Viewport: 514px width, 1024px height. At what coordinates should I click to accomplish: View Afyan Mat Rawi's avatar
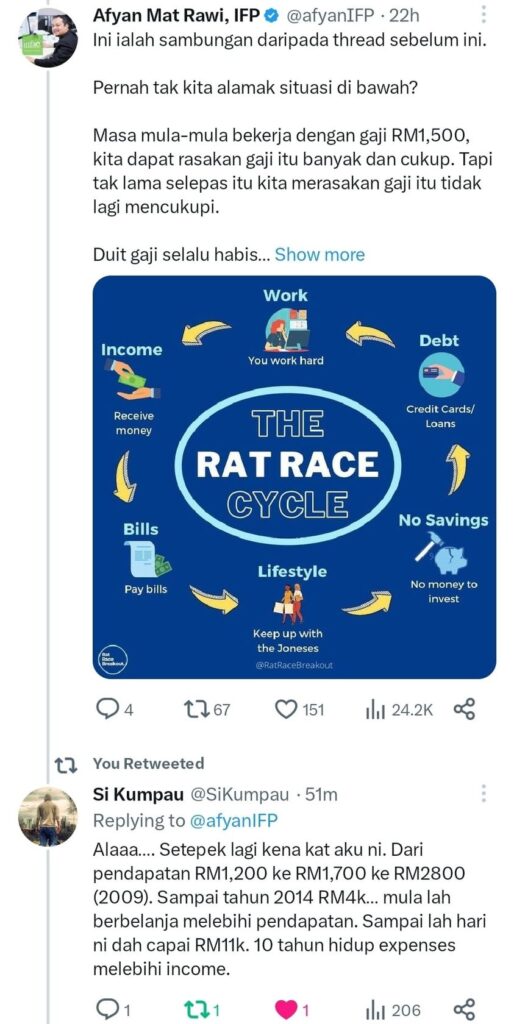(47, 38)
